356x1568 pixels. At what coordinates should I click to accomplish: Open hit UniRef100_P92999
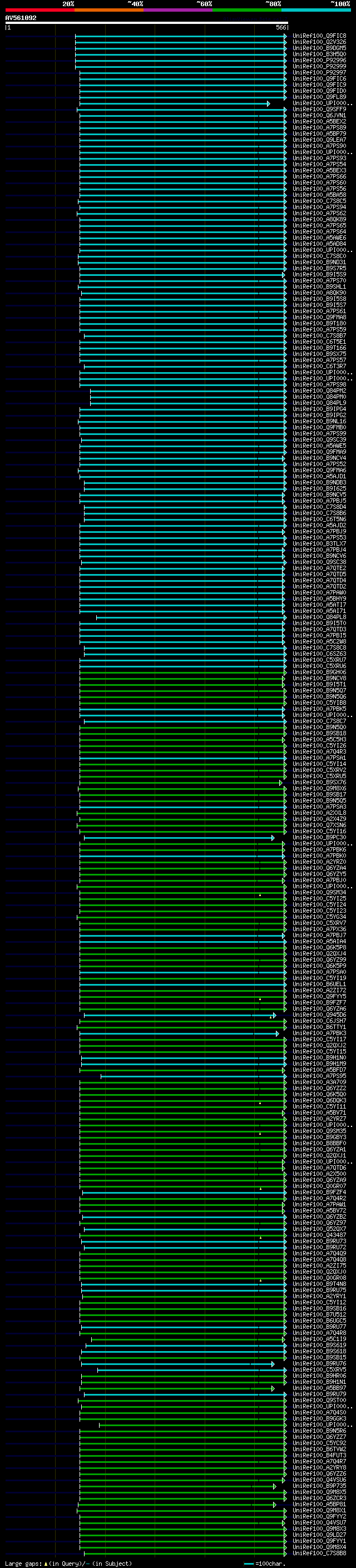click(319, 66)
